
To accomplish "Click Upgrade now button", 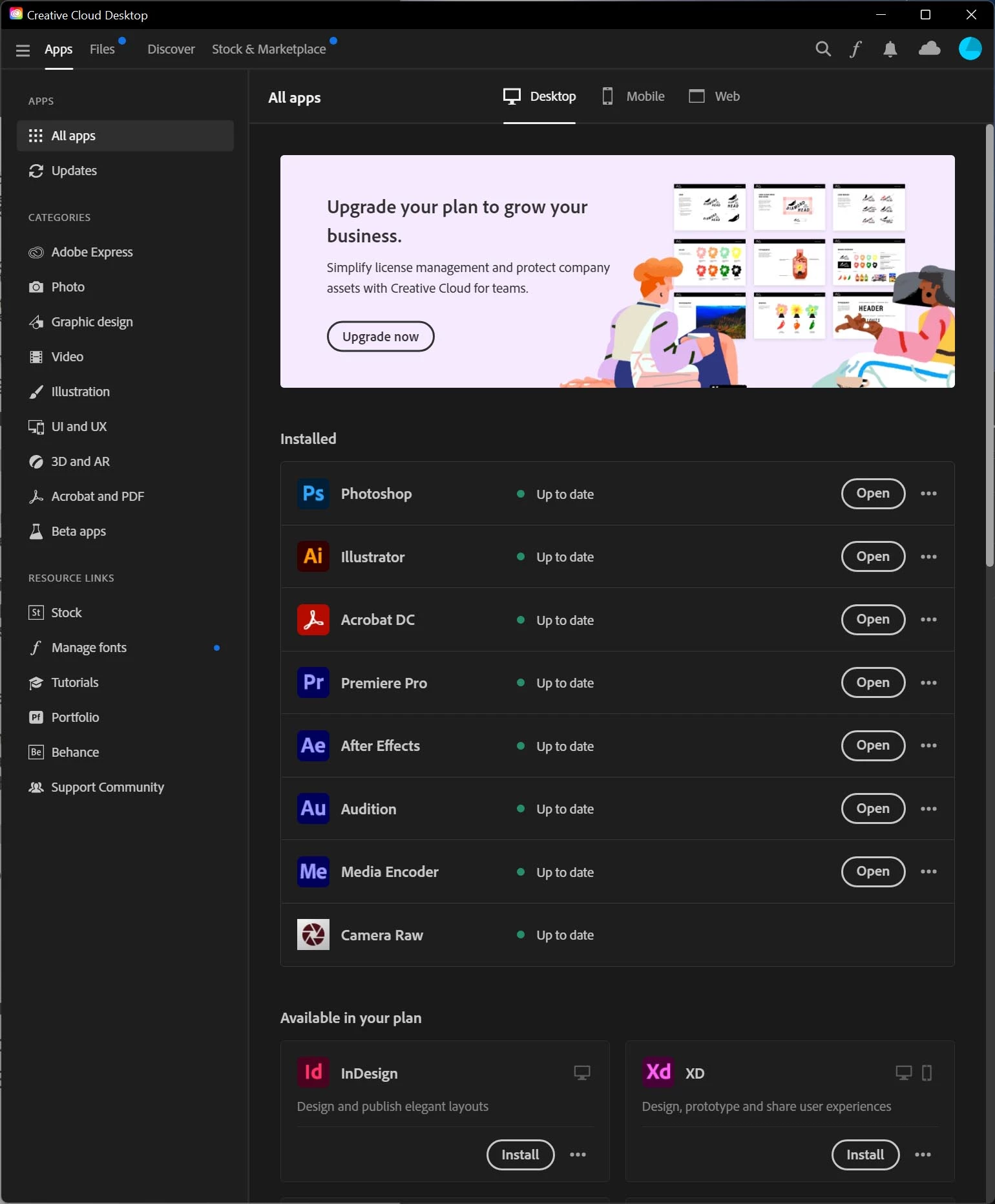I will (x=381, y=337).
